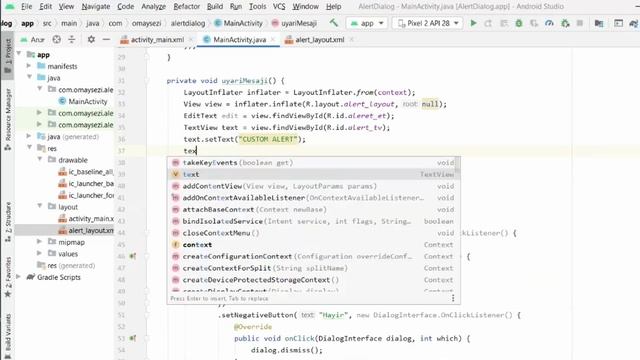
Task: Choose the 'text' TextView completion suggestion
Action: click(313, 174)
